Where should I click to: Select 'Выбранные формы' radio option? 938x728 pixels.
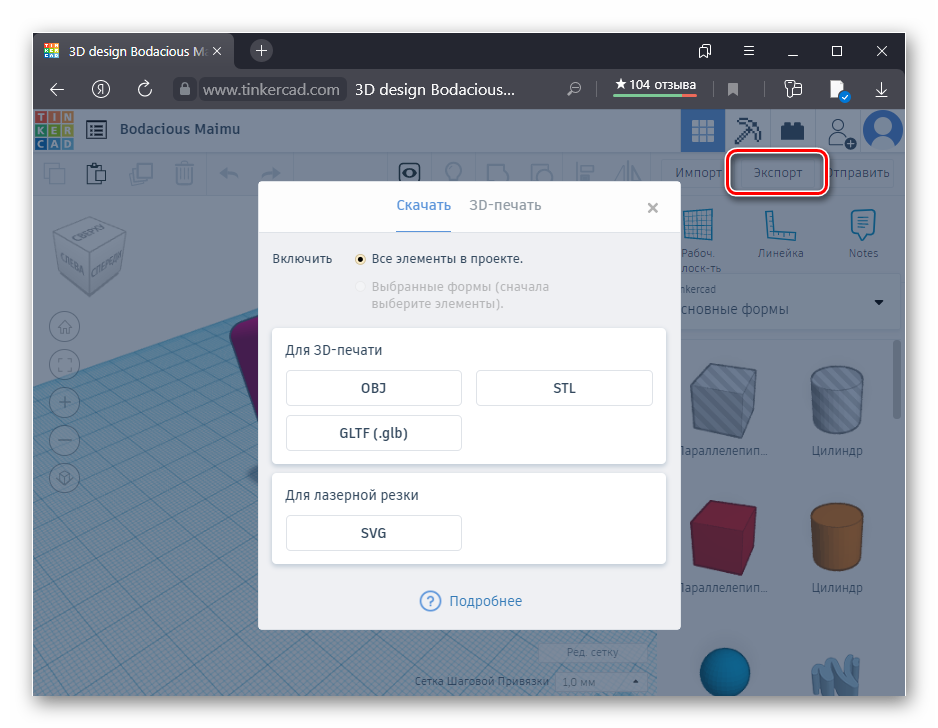[360, 287]
